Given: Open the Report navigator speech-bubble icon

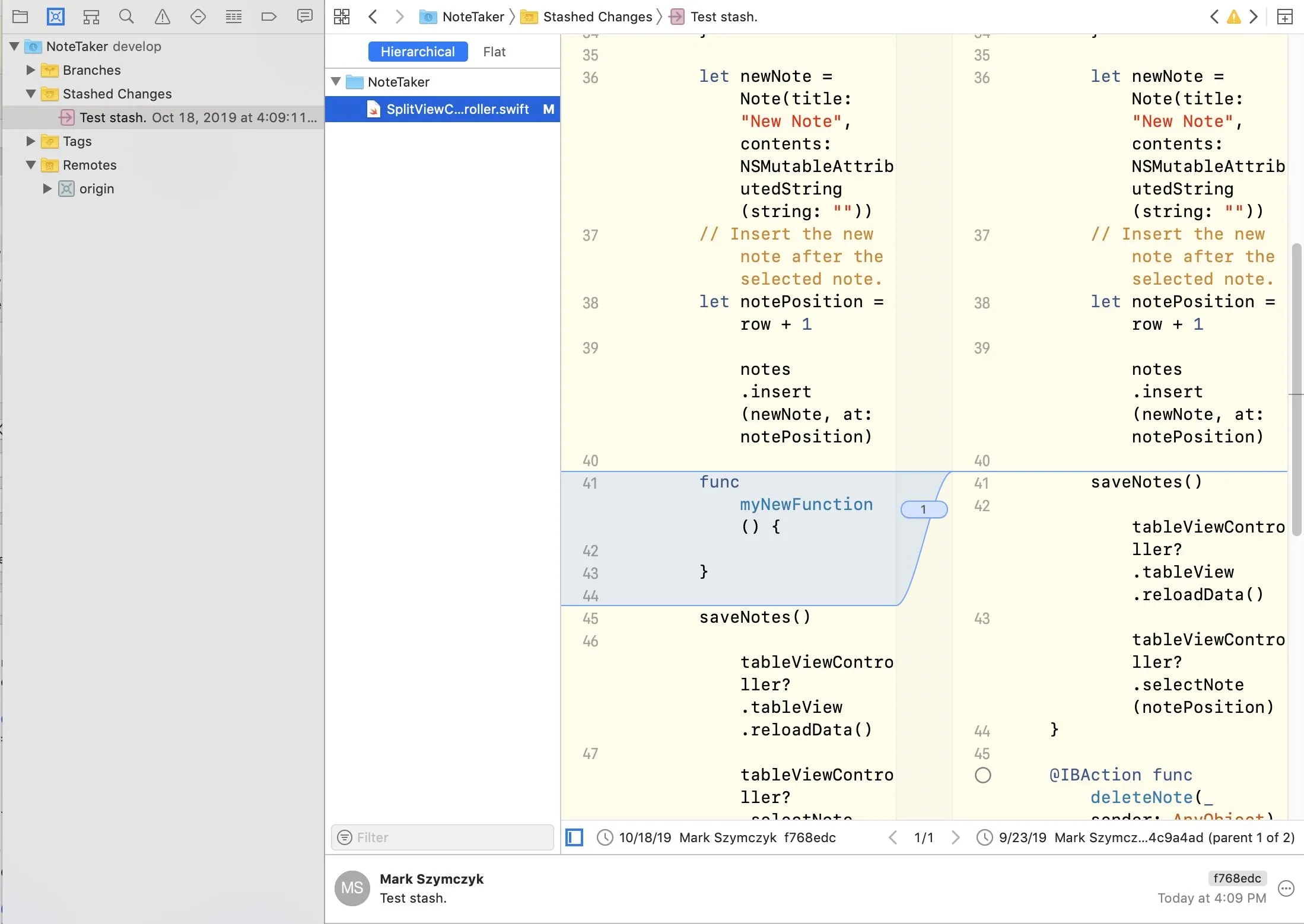Looking at the screenshot, I should (x=304, y=17).
